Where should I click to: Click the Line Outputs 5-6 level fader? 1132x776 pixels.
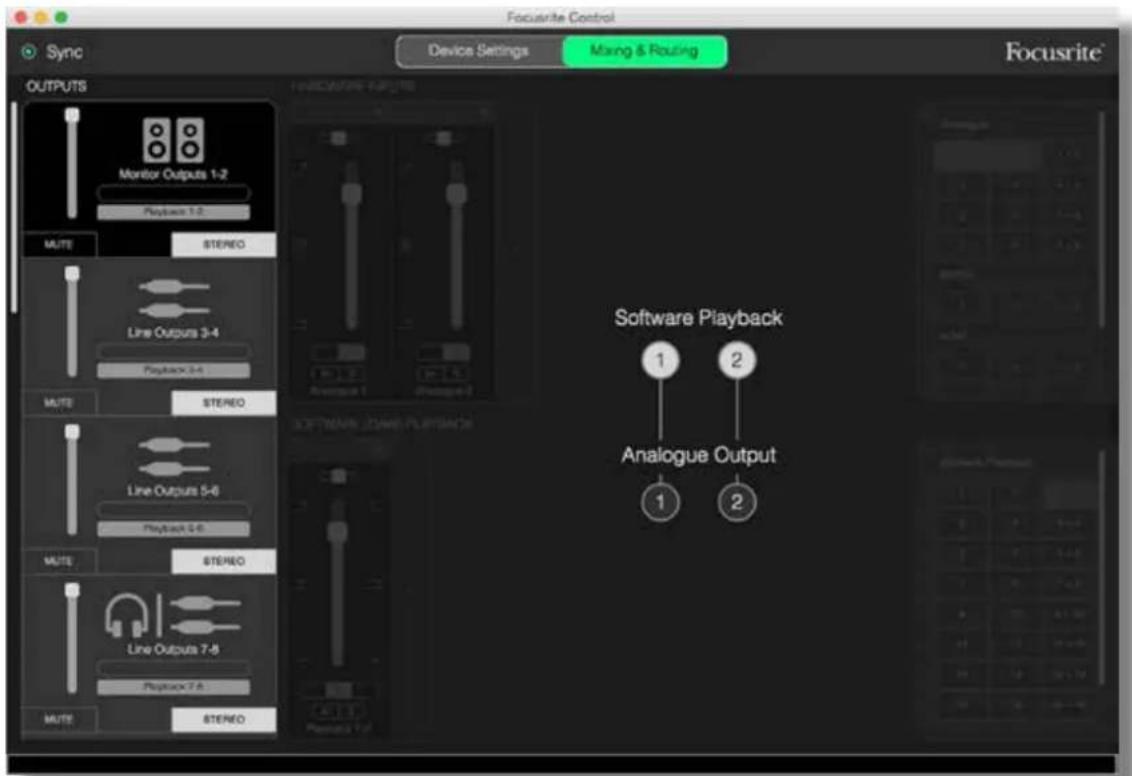pos(71,479)
